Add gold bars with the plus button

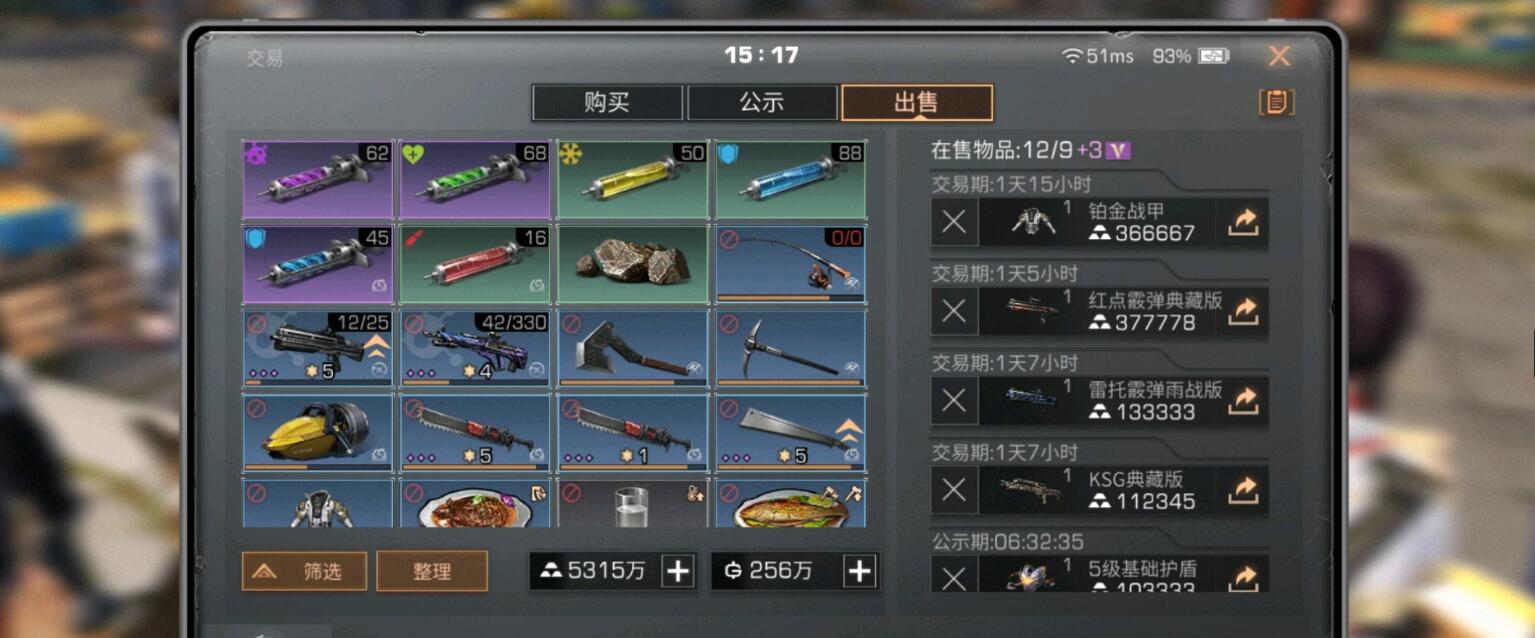tap(678, 571)
